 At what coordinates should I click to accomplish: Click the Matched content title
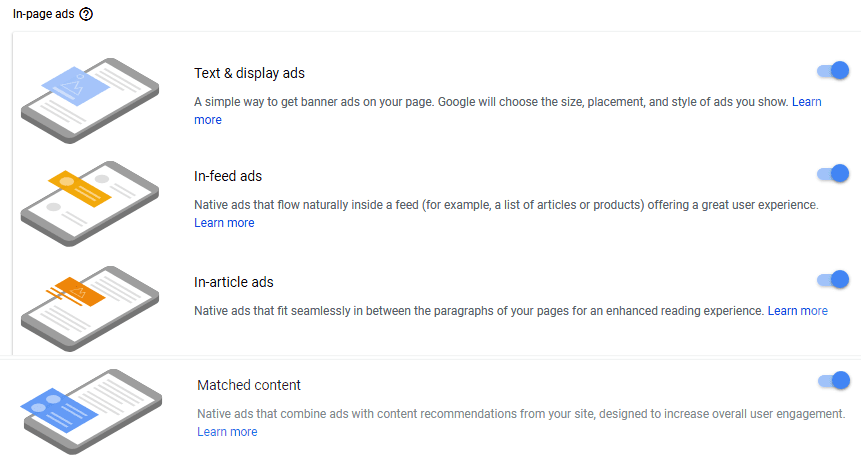click(x=249, y=385)
